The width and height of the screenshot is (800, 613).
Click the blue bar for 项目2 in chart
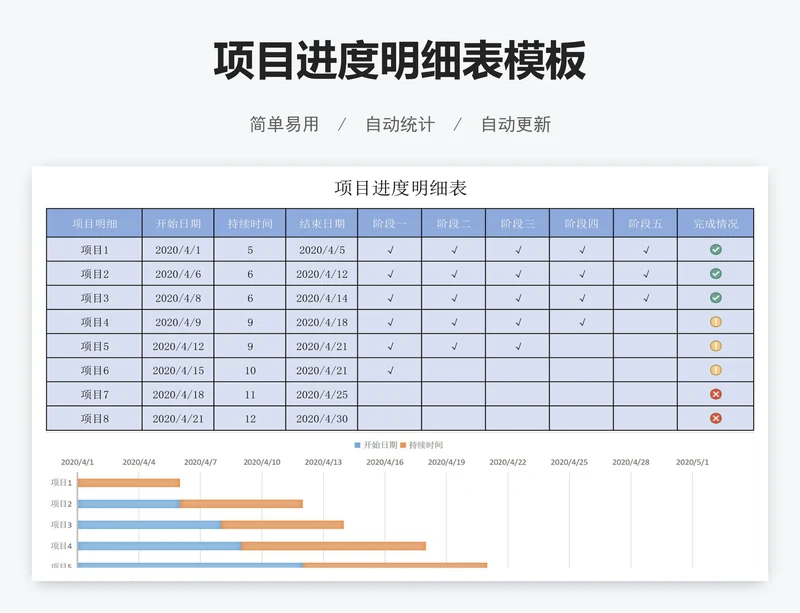129,504
